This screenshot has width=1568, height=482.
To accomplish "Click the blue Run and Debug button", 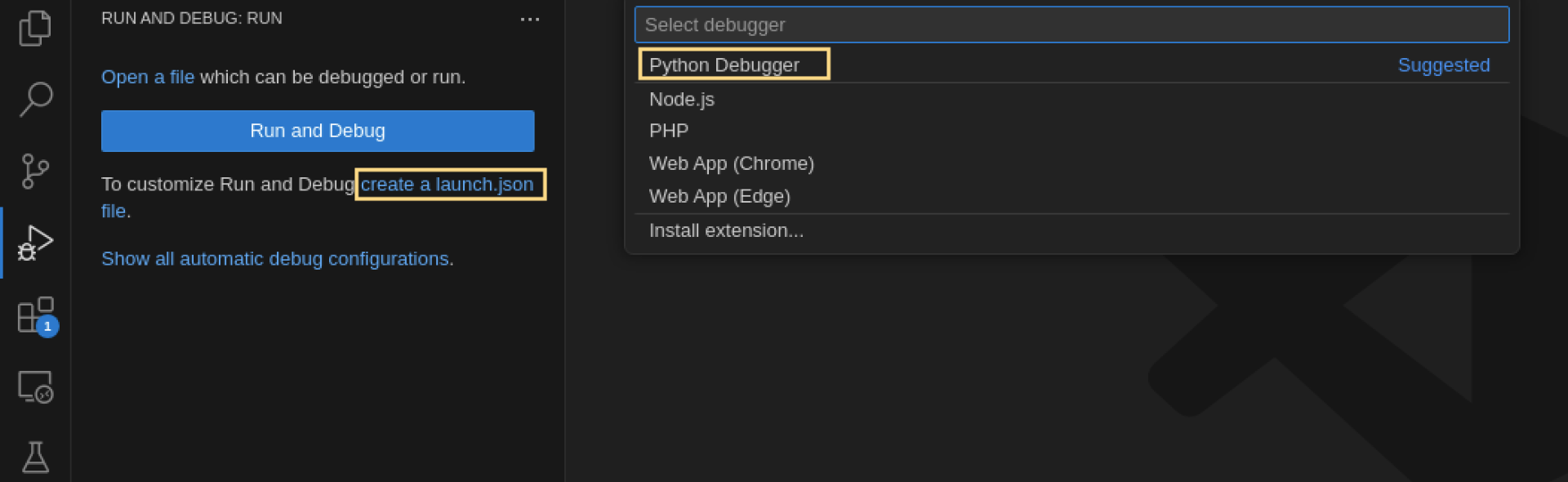I will click(x=318, y=131).
